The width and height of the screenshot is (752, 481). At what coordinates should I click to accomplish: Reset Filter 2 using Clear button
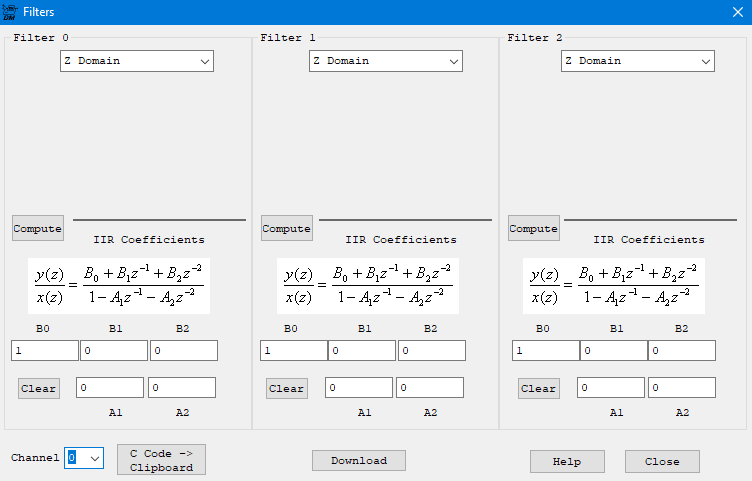[x=538, y=388]
